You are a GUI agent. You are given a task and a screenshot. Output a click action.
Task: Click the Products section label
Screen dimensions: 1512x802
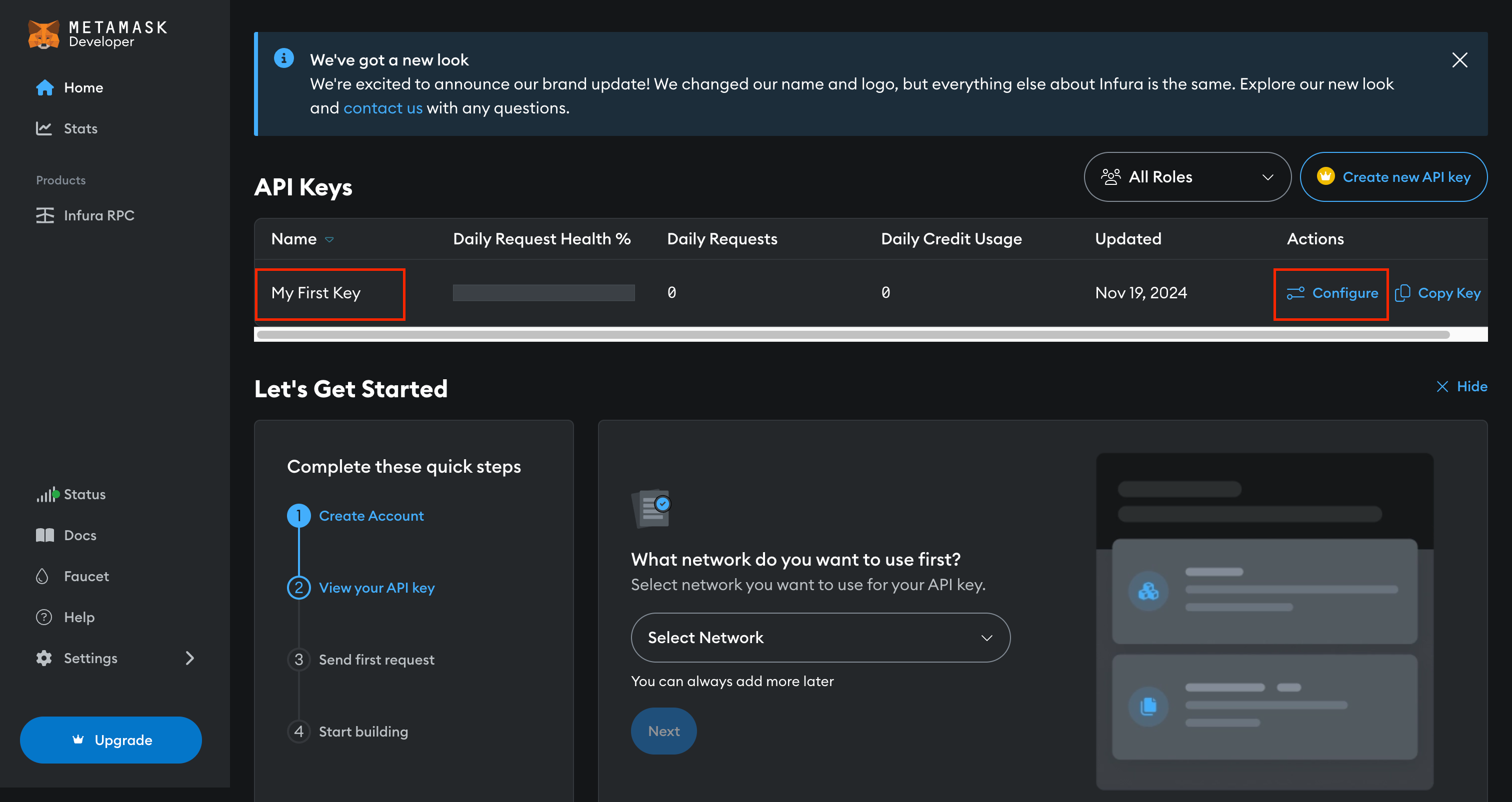click(60, 180)
